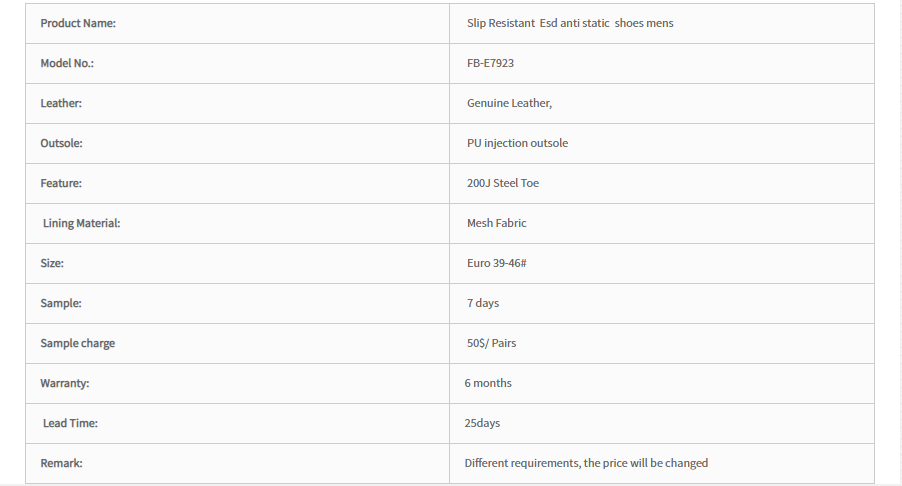902x486 pixels.
Task: Click the 6 months warranty value
Action: coord(488,383)
